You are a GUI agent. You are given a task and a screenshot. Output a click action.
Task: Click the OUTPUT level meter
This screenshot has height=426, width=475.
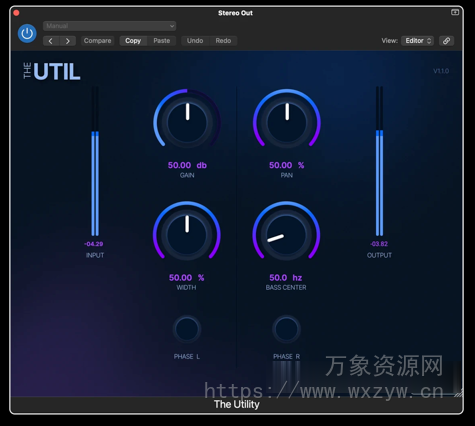click(379, 161)
